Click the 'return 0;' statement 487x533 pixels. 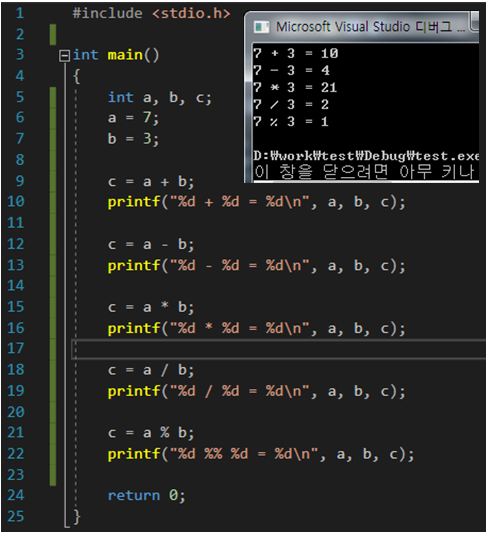coord(146,496)
